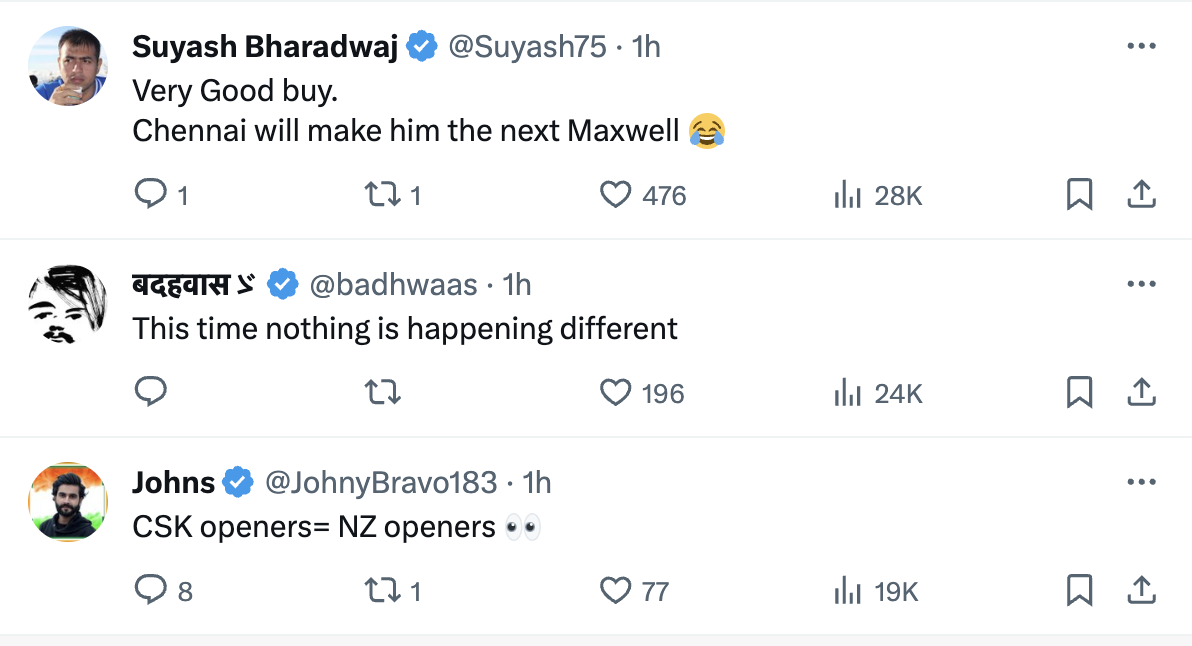The width and height of the screenshot is (1192, 646).
Task: View analytics for the 19K views tweet
Action: click(x=848, y=590)
